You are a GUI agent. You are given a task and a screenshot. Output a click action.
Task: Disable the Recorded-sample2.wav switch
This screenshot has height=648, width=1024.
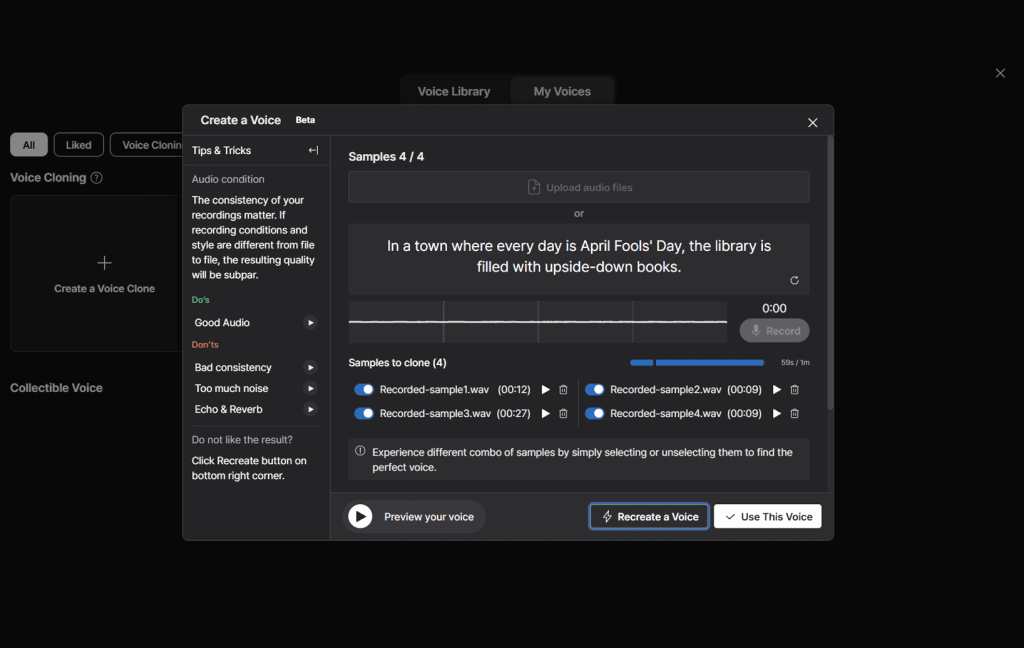coord(595,390)
